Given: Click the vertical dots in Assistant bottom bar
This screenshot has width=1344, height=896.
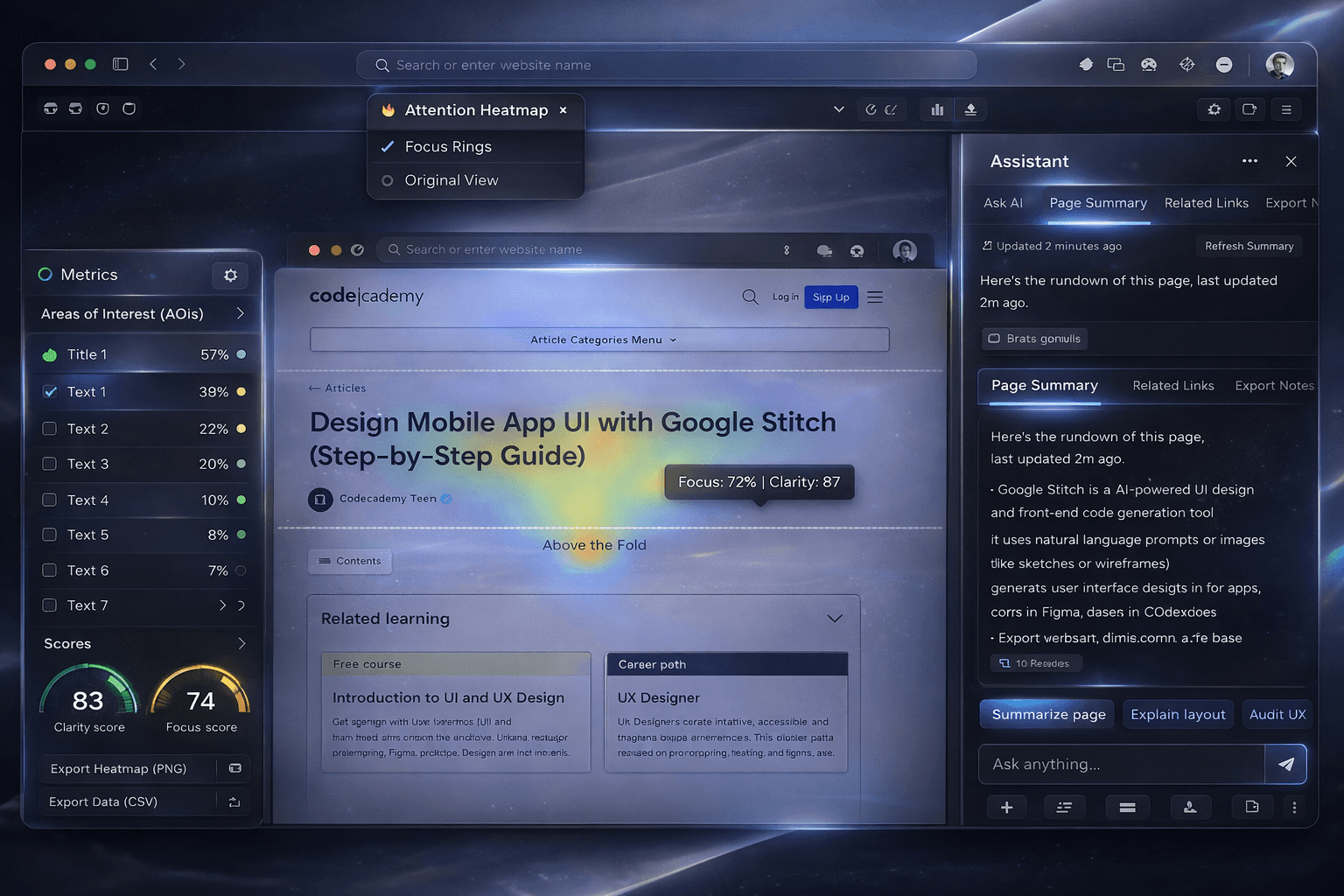Looking at the screenshot, I should (x=1294, y=807).
